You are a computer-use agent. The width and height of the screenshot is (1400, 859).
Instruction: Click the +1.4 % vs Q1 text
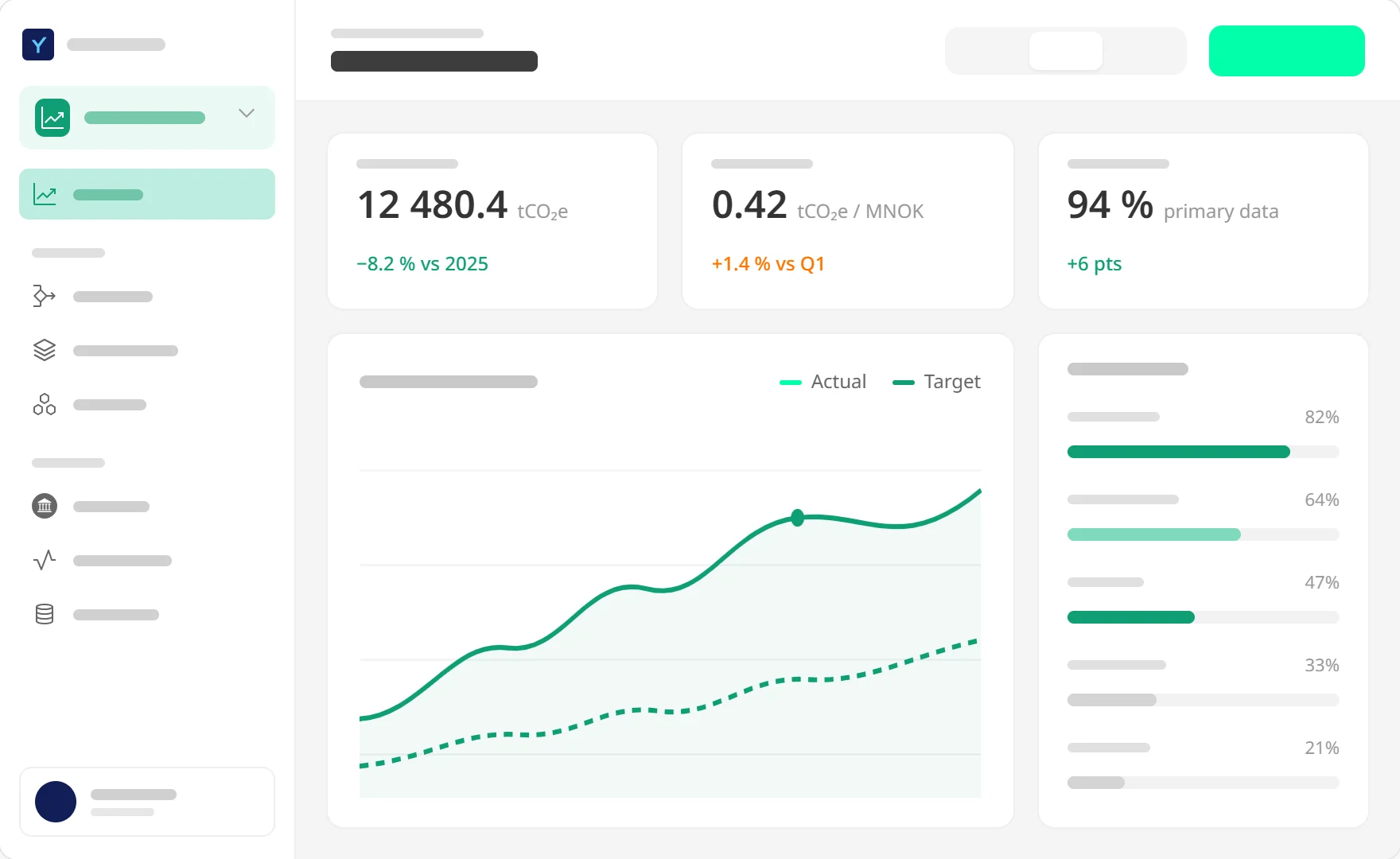(x=768, y=264)
